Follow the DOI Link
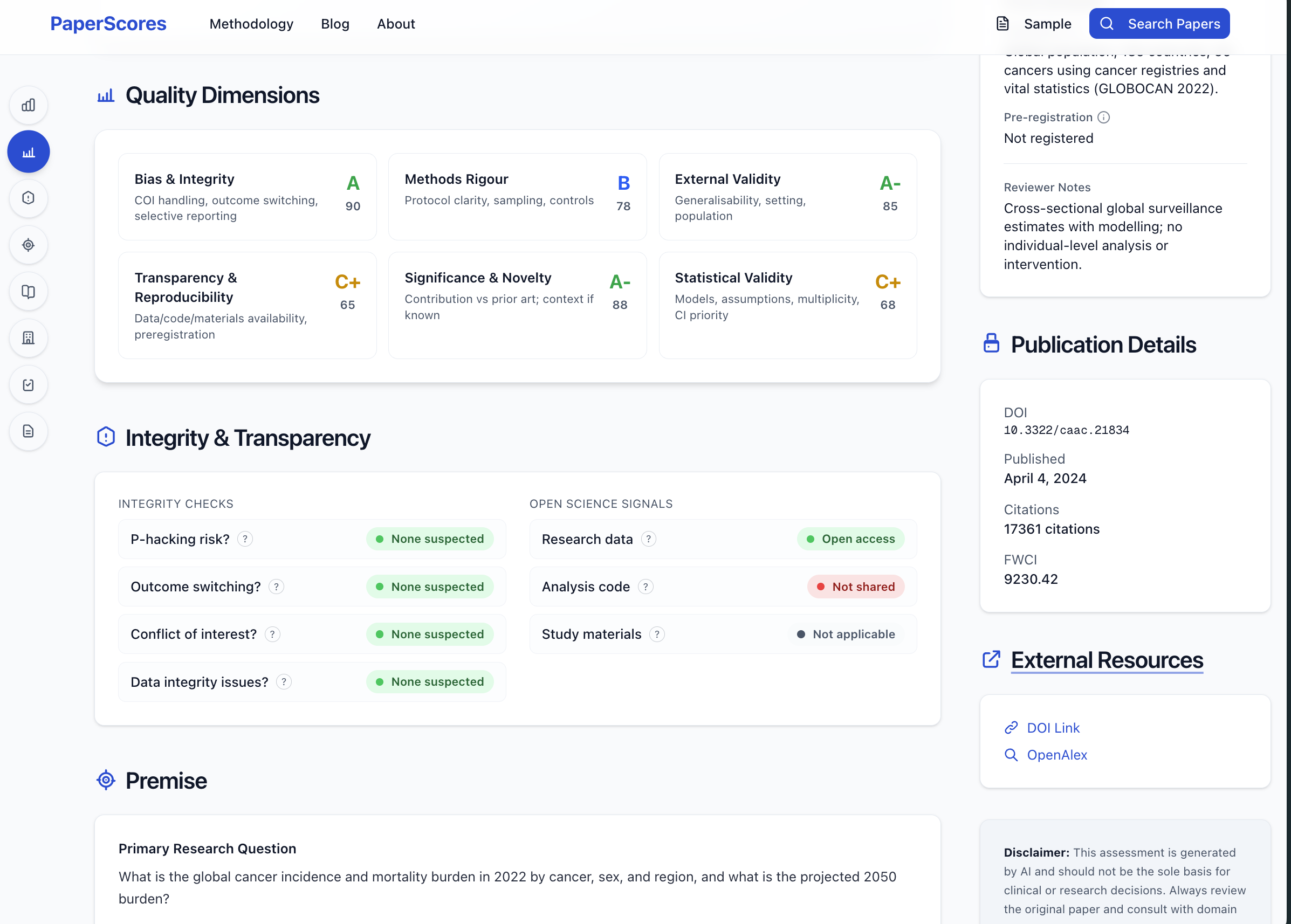This screenshot has width=1291, height=924. coord(1053,728)
